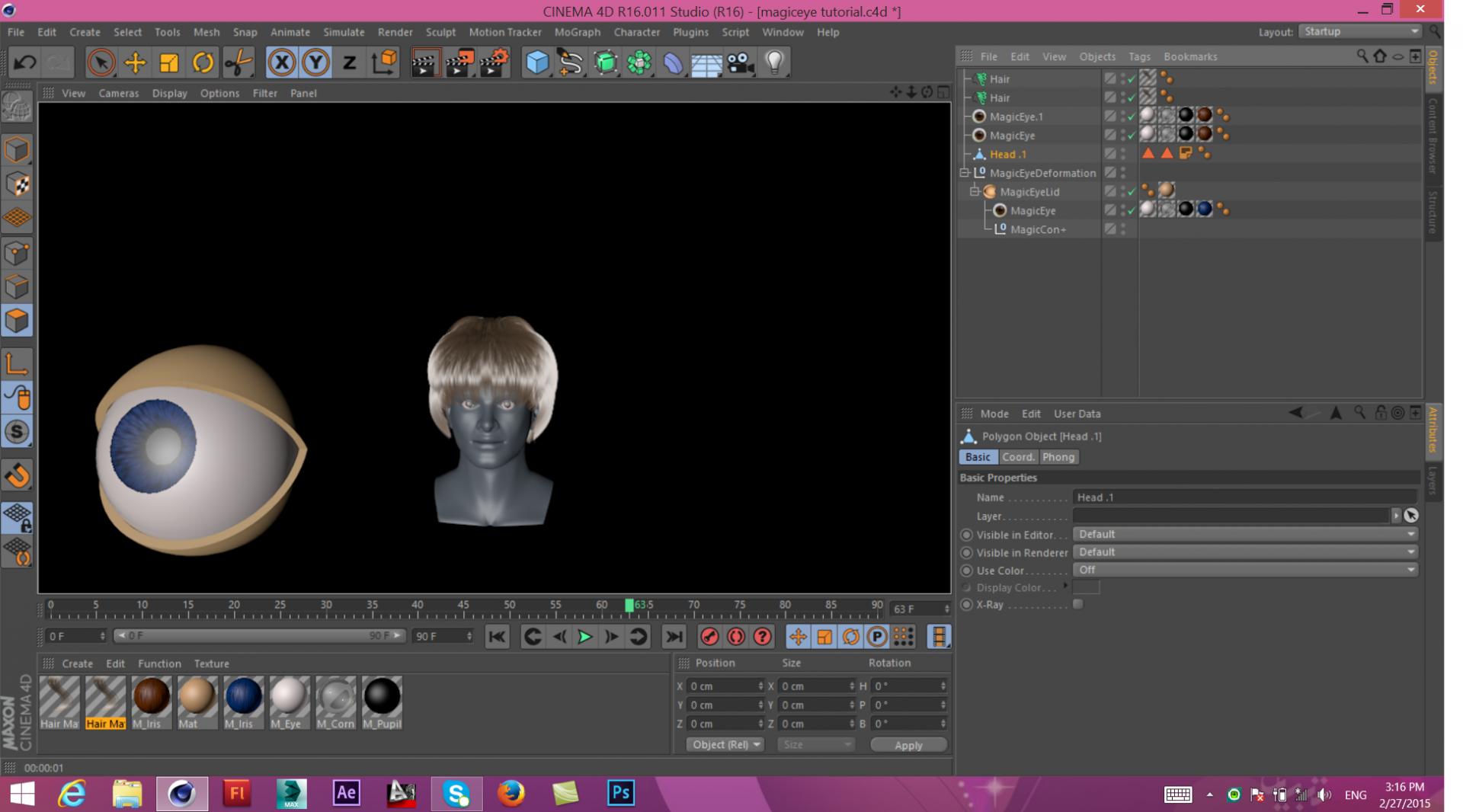Switch to the Phong tab
Viewport: 1463px width, 812px height.
point(1058,457)
